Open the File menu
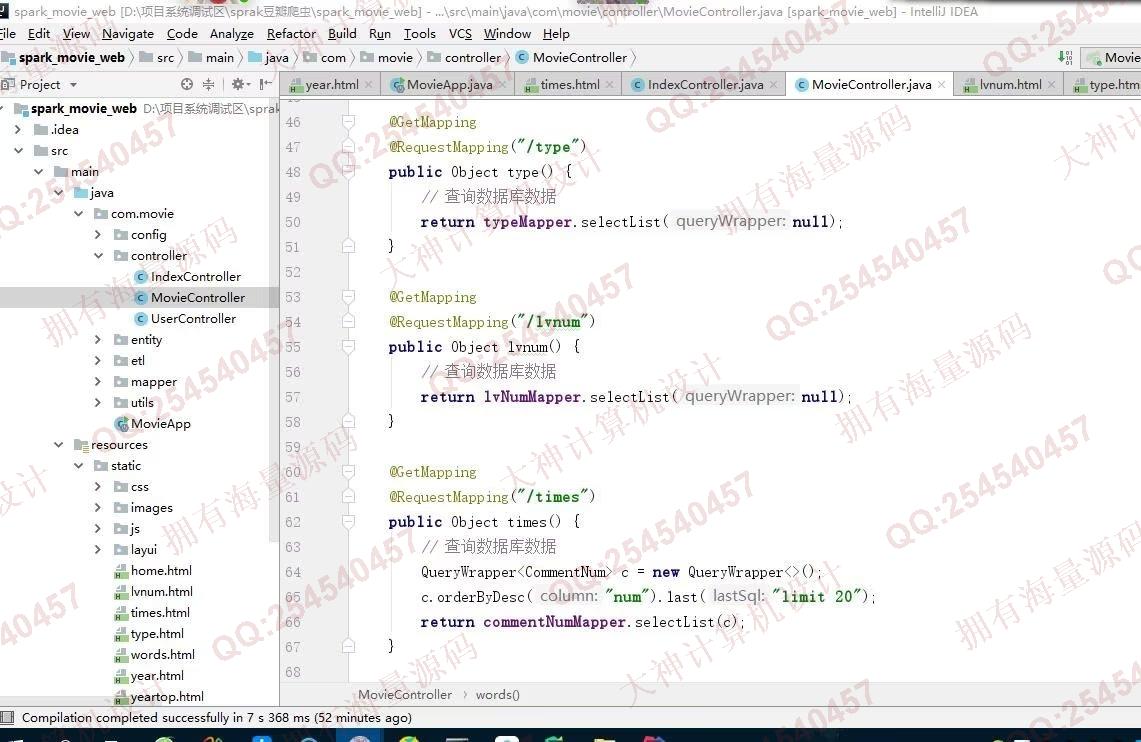Image resolution: width=1141 pixels, height=742 pixels. (7, 33)
